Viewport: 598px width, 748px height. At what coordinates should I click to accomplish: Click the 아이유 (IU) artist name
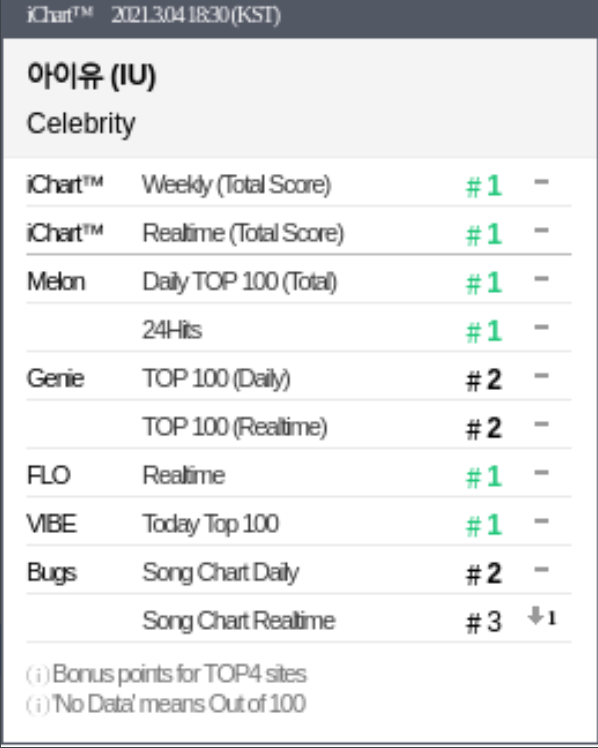click(x=91, y=75)
